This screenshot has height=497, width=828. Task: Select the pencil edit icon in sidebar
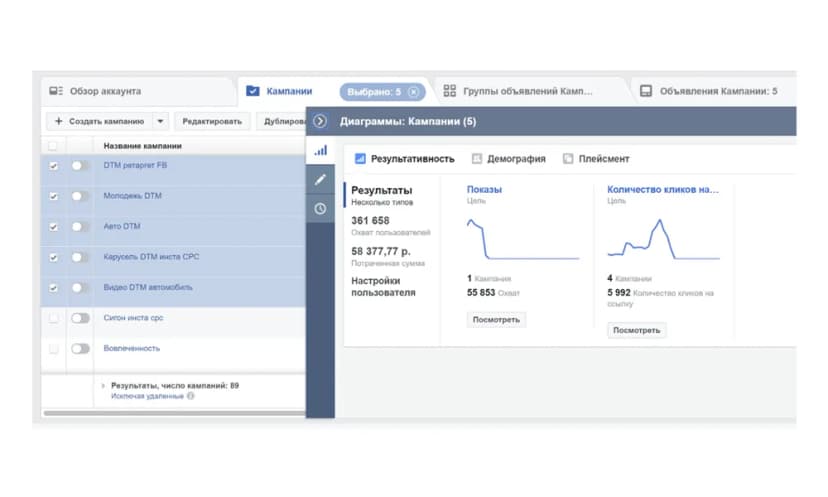pos(320,180)
